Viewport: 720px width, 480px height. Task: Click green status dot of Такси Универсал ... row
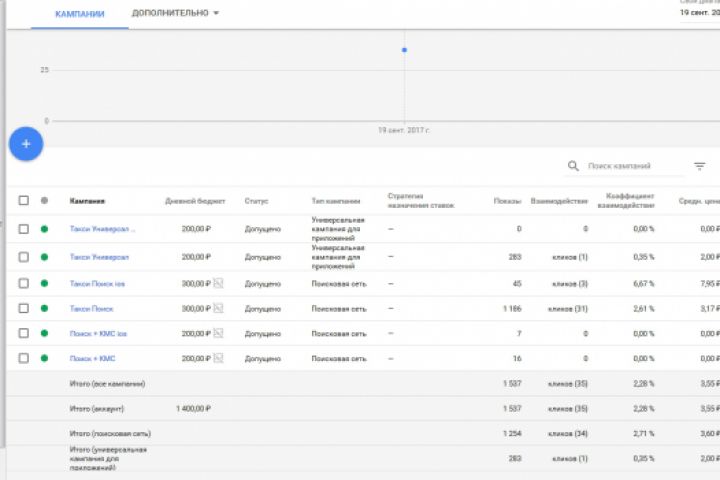point(44,229)
